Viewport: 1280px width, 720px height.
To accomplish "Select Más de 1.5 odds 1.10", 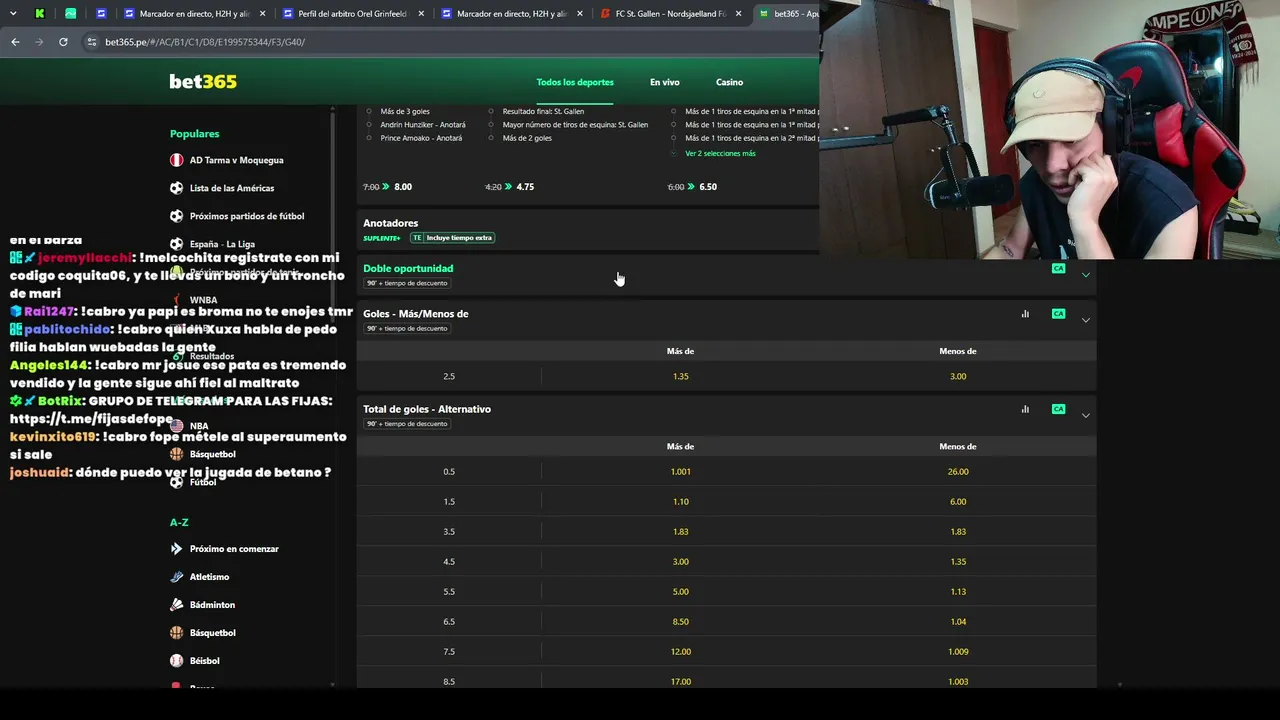I will pos(680,502).
